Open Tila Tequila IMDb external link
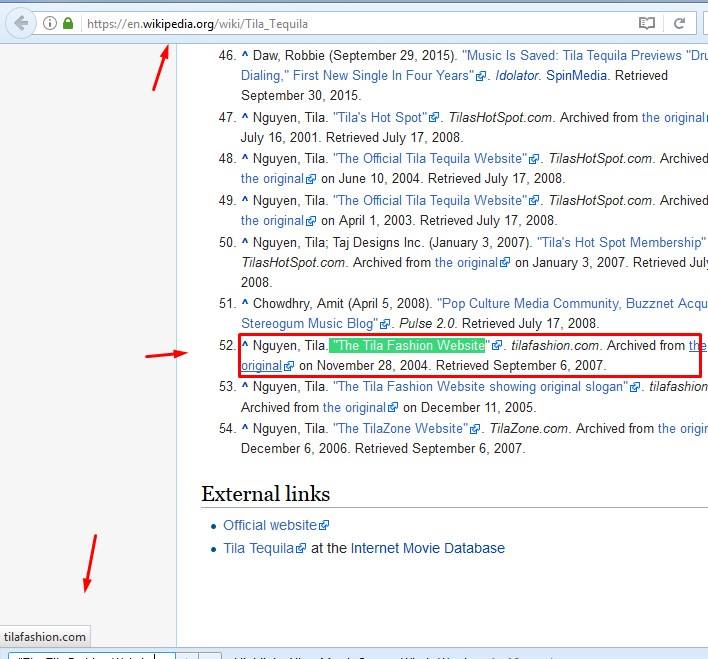The width and height of the screenshot is (708, 659). pyautogui.click(x=258, y=548)
